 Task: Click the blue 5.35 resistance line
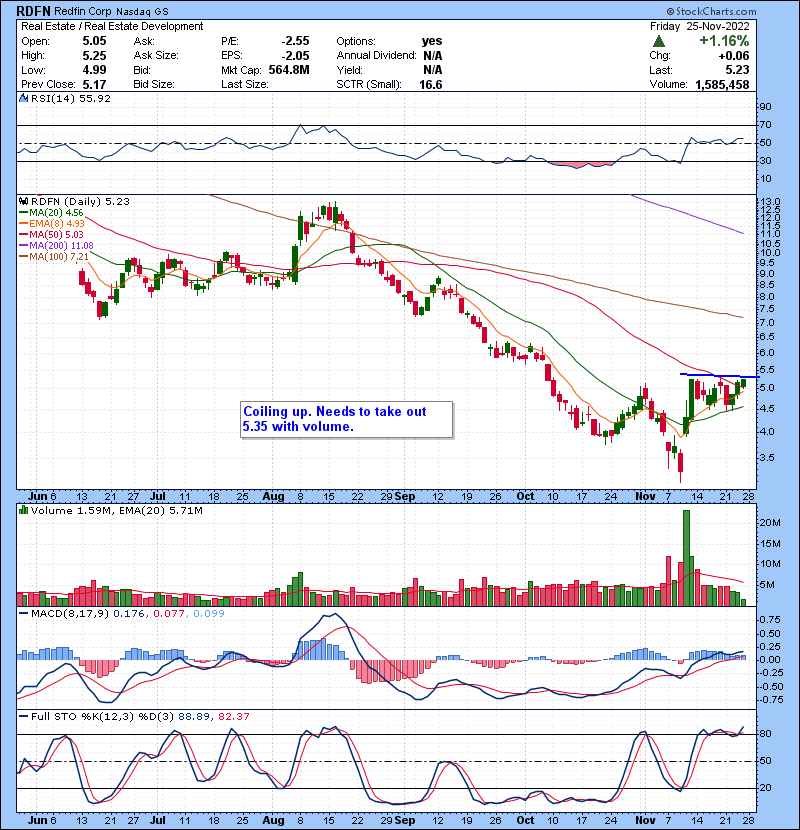[x=720, y=376]
